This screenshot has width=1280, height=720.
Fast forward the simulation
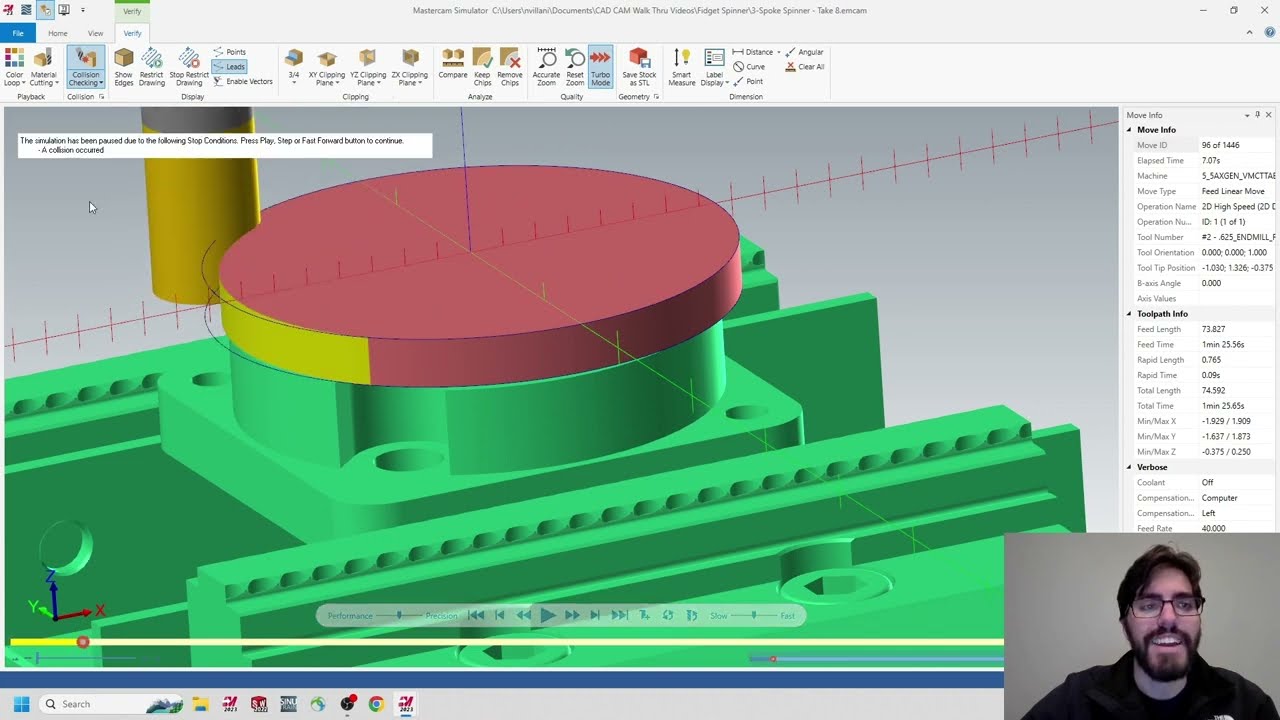[572, 616]
